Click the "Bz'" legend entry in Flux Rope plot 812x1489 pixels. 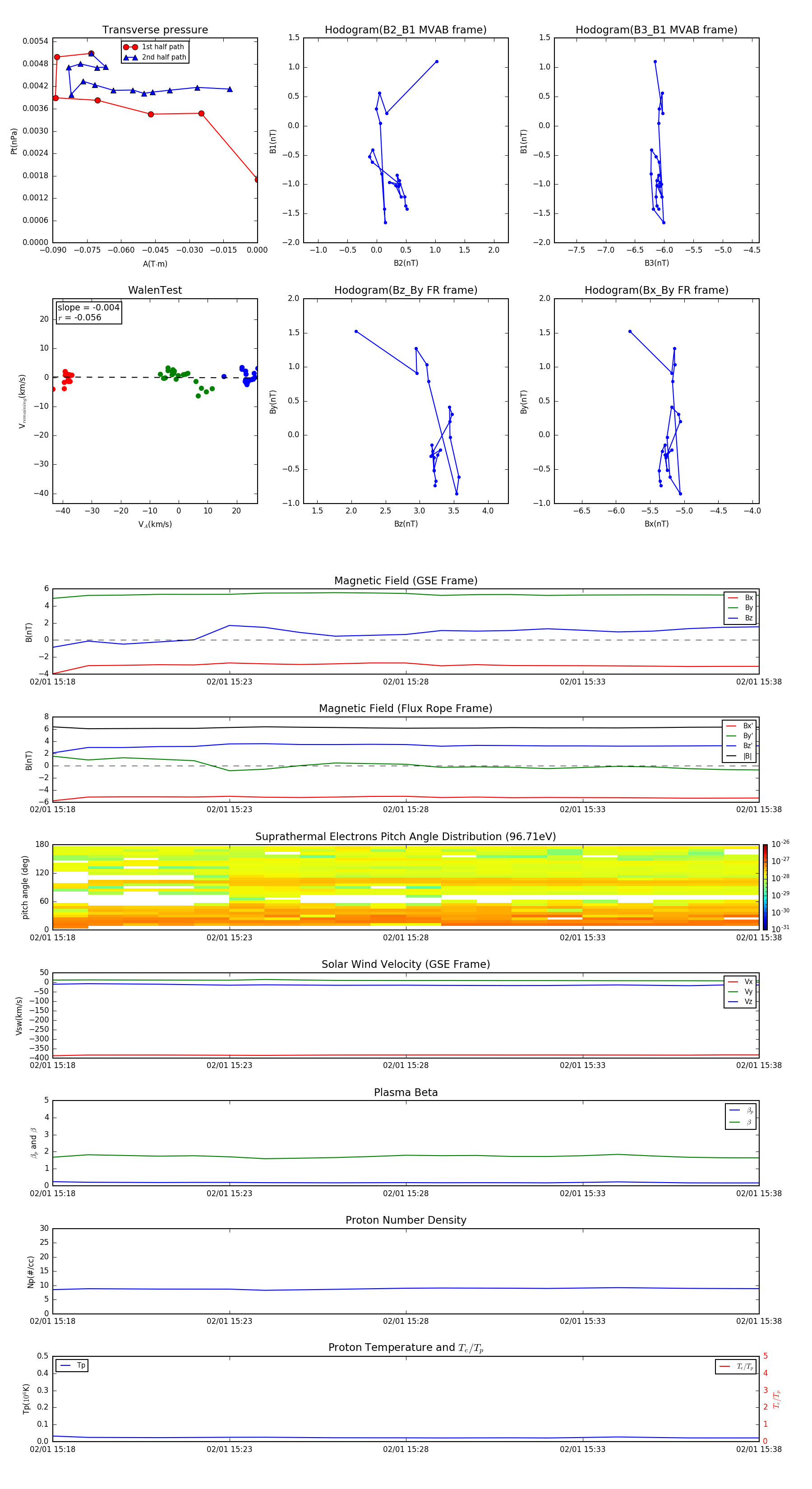coord(740,746)
